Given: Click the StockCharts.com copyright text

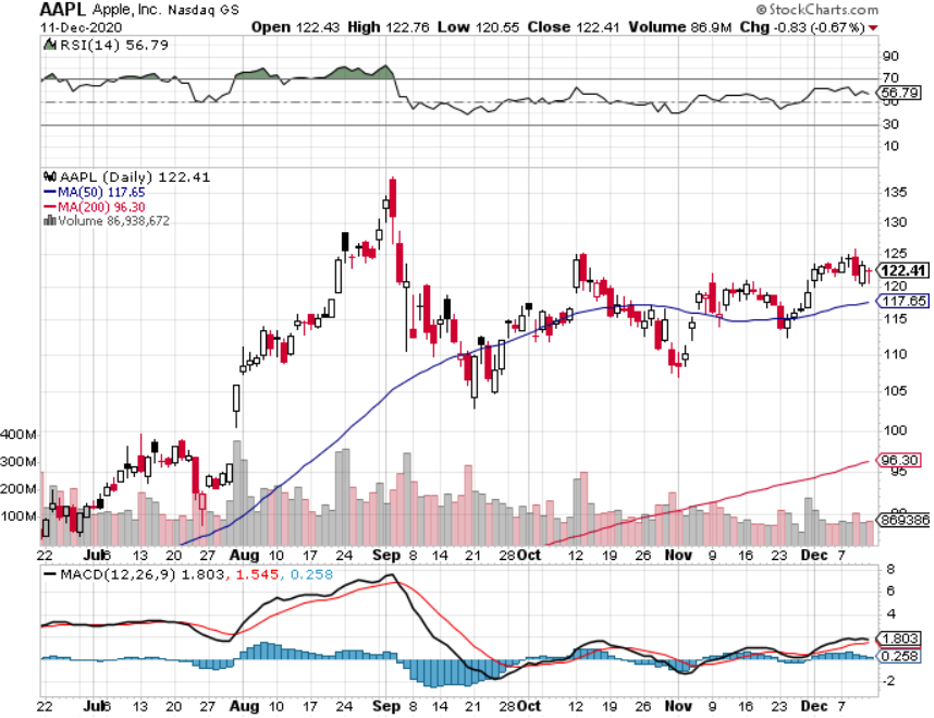Looking at the screenshot, I should pos(817,10).
